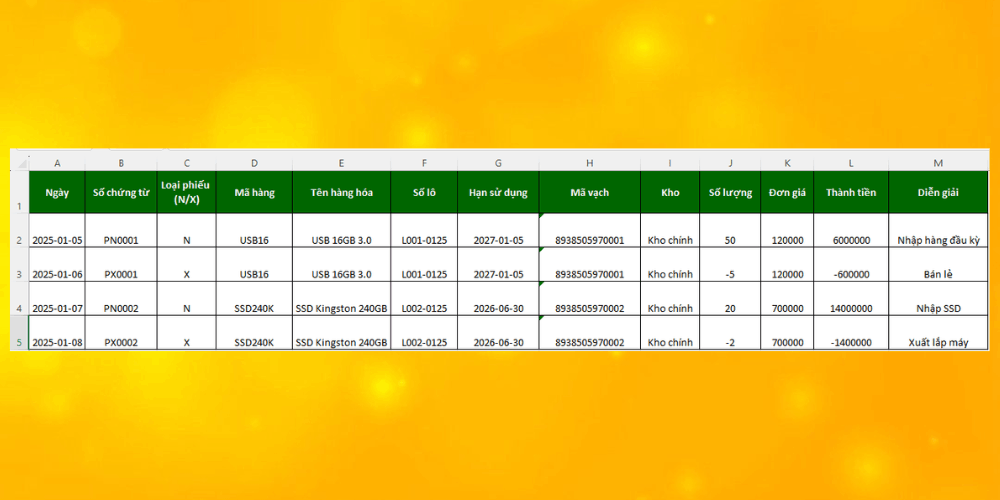Select amount cell 6000000
Image resolution: width=1000 pixels, height=500 pixels.
(851, 230)
